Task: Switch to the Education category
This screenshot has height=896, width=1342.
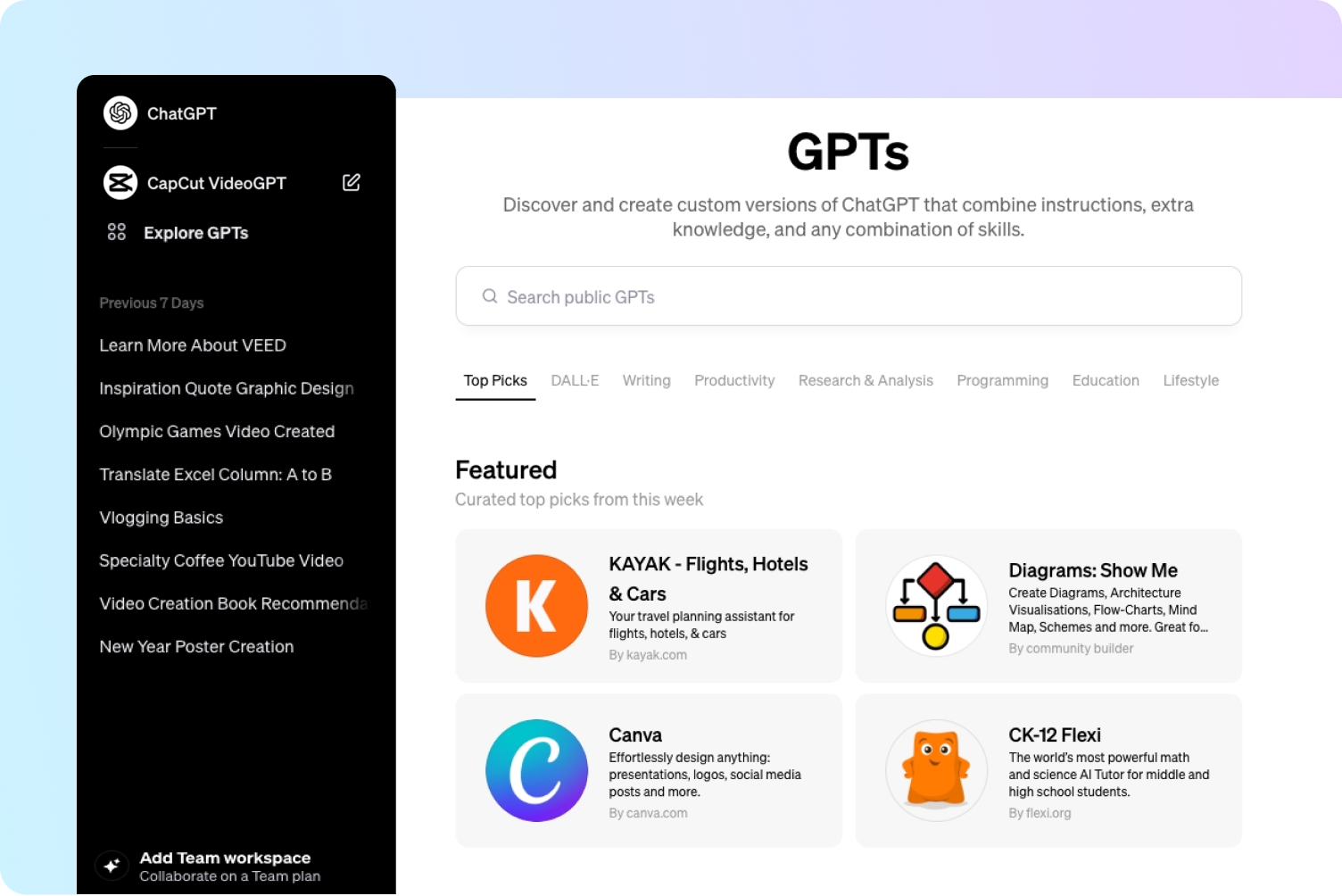Action: click(1106, 380)
